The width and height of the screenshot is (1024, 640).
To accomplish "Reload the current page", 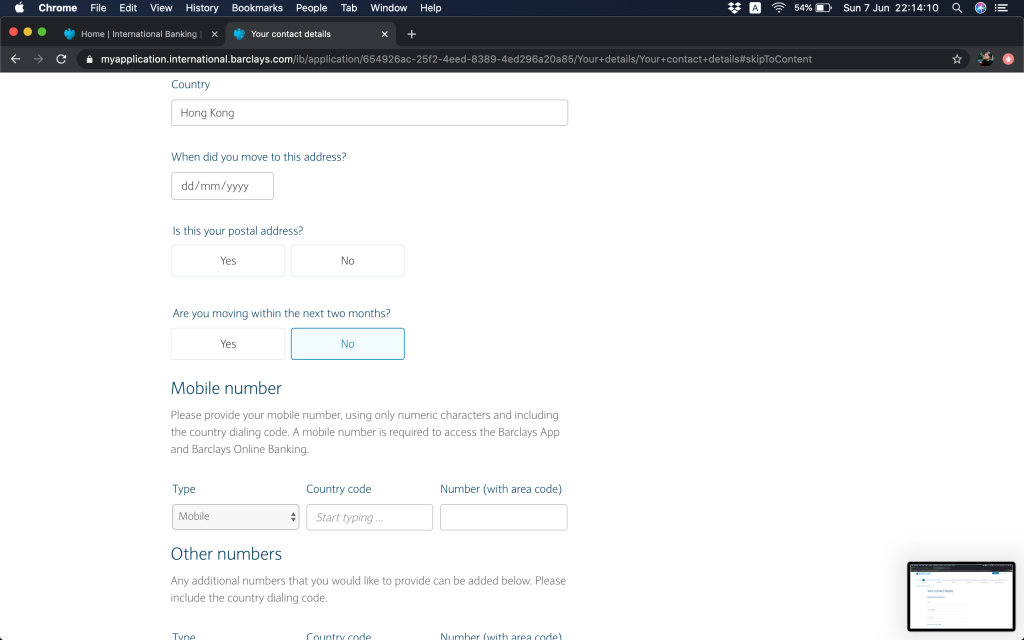I will point(61,59).
